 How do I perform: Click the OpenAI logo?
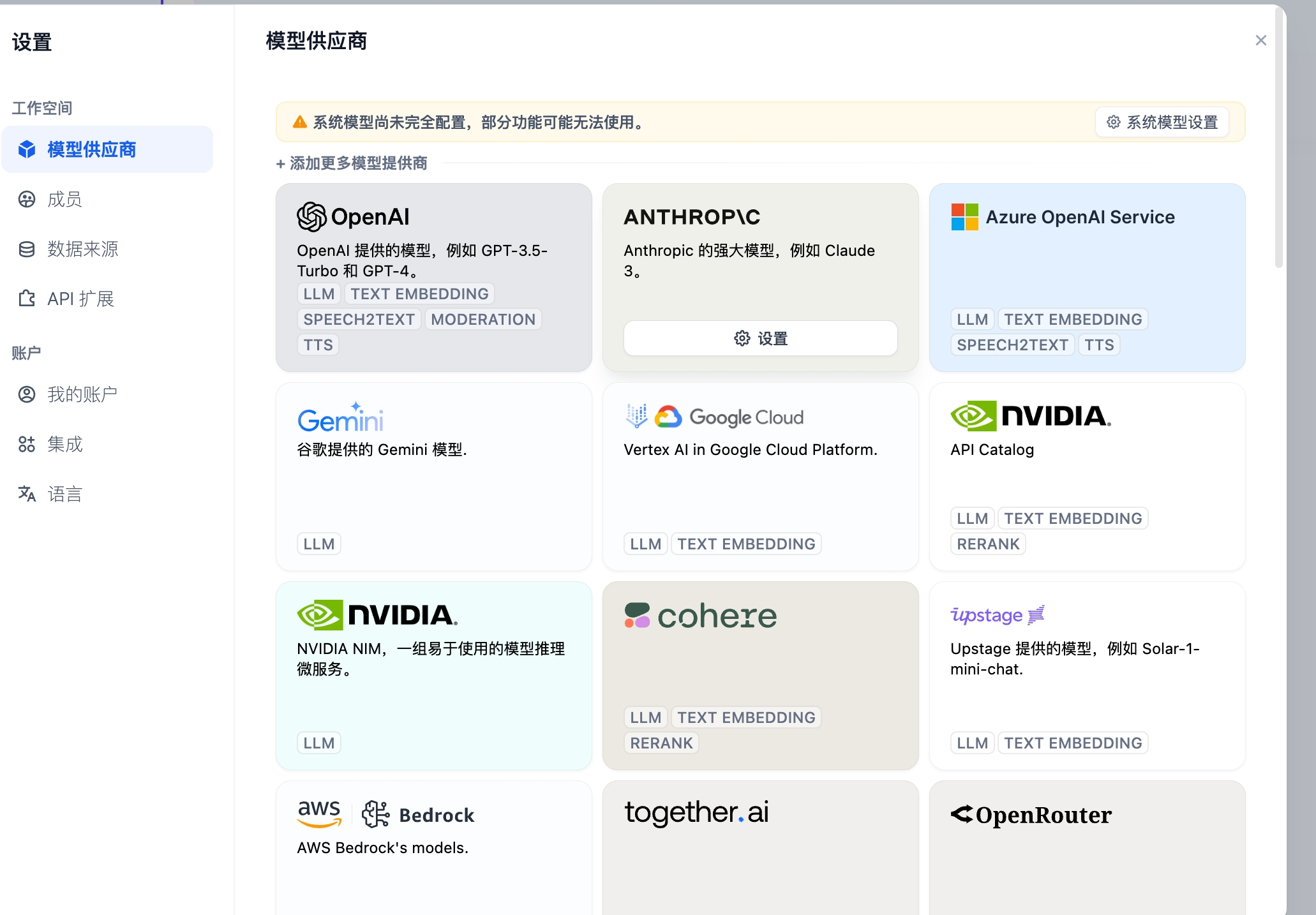coord(353,217)
